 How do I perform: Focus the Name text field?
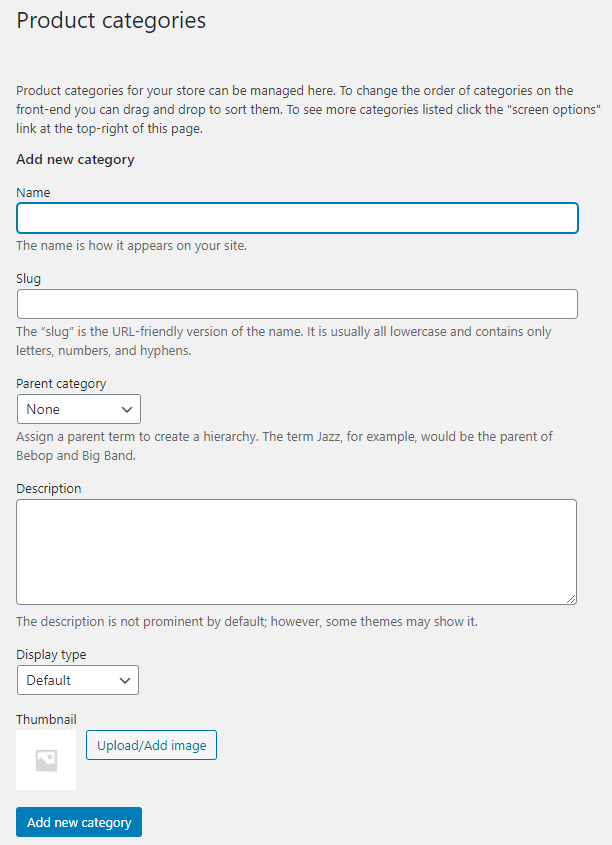tap(297, 218)
